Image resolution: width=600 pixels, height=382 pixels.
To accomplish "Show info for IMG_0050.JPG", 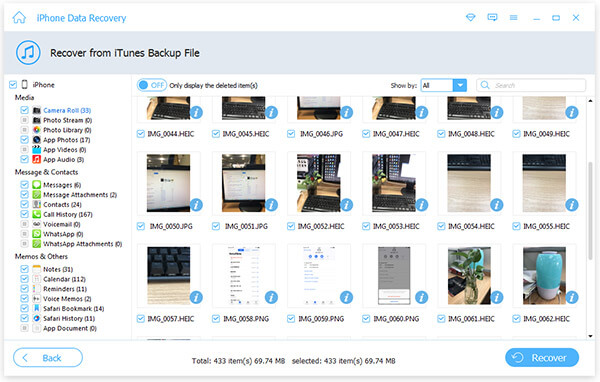I will (196, 205).
